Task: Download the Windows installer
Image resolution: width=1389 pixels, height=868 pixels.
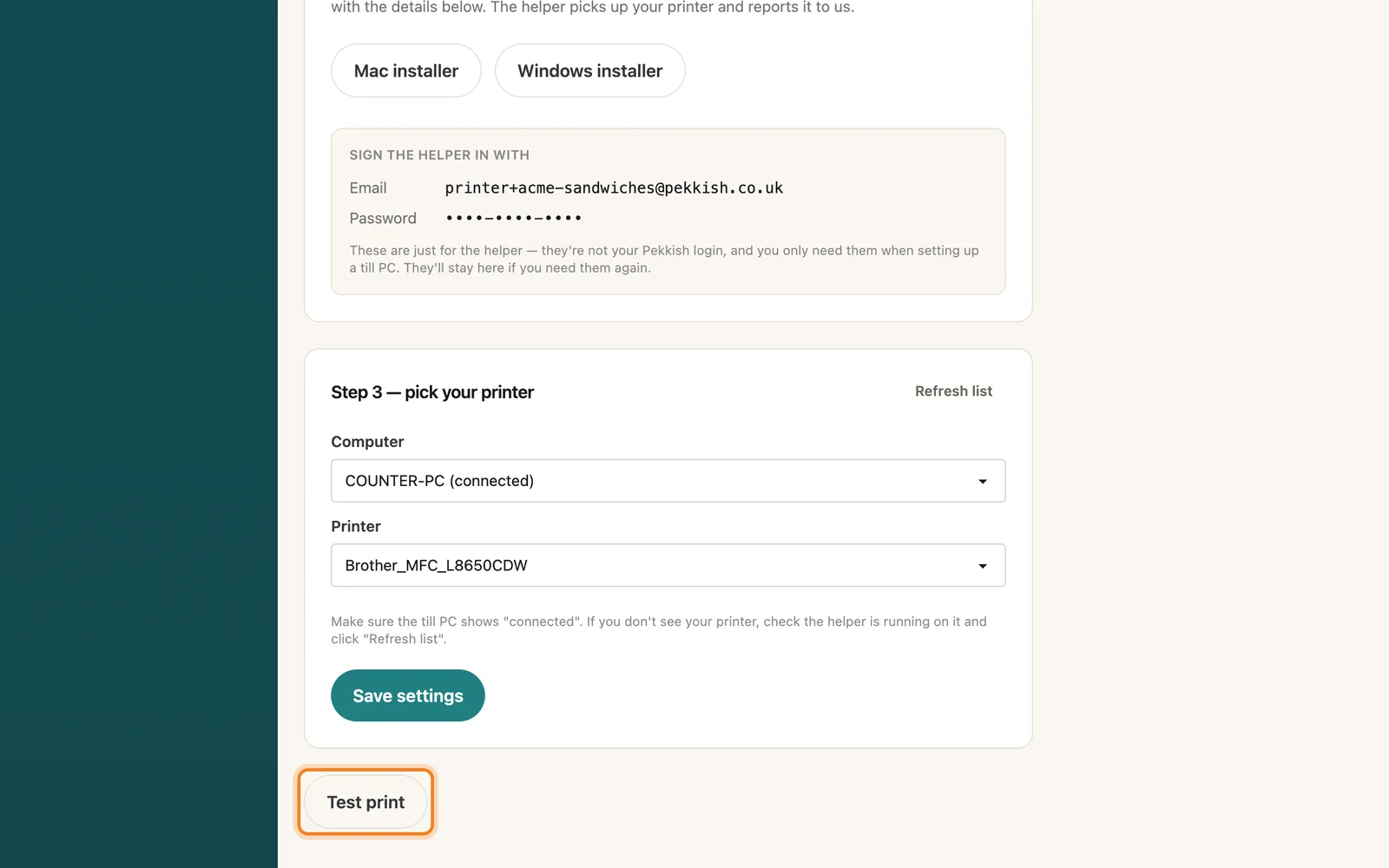Action: pyautogui.click(x=589, y=70)
